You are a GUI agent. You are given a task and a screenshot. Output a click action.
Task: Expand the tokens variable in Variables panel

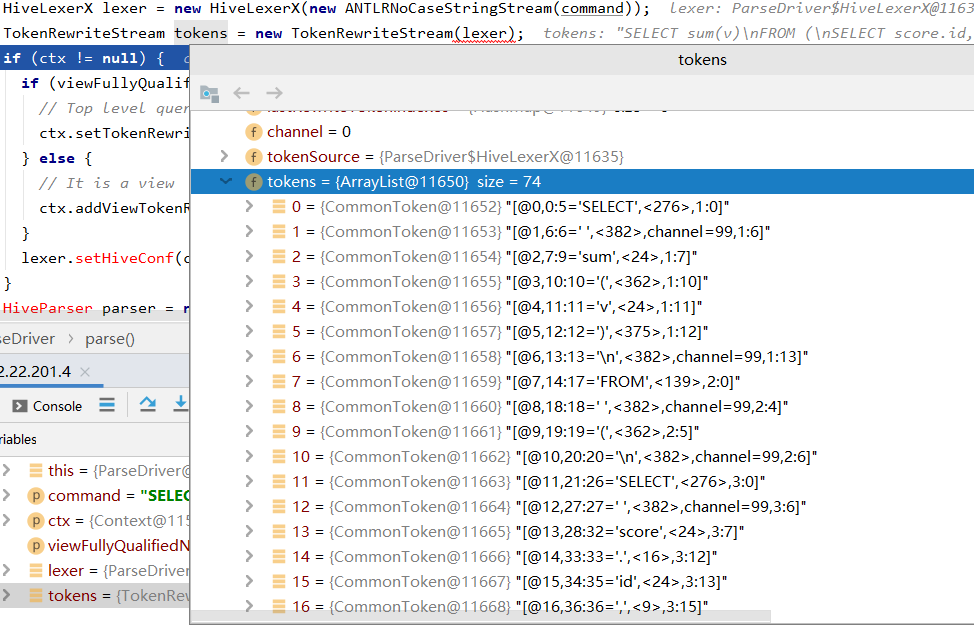pos(6,595)
